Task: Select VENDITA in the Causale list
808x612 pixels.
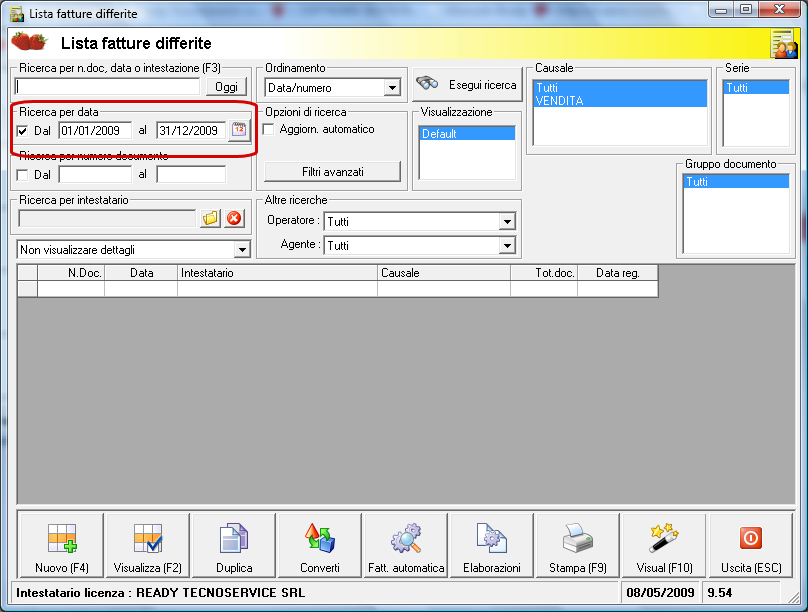Action: [x=620, y=100]
